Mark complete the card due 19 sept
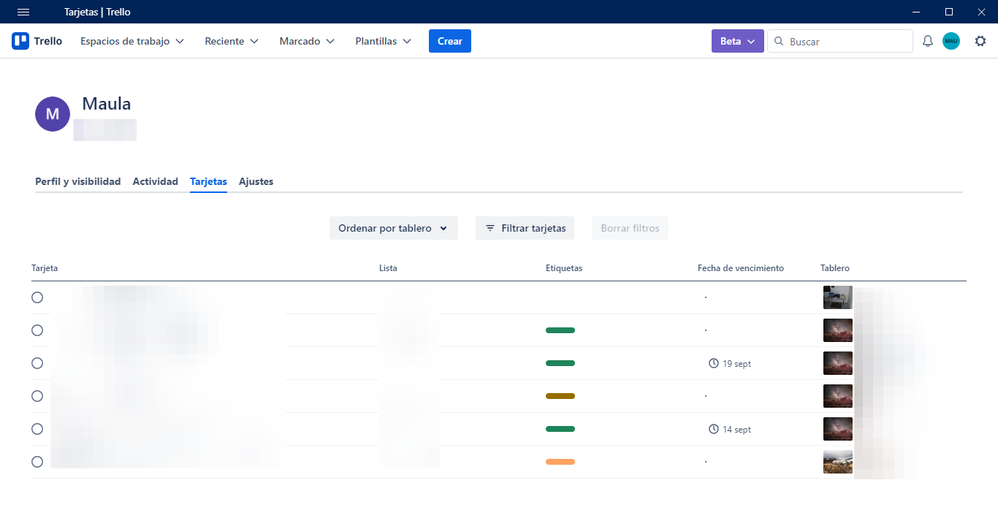Screen dimensions: 998x532 (x=38, y=363)
